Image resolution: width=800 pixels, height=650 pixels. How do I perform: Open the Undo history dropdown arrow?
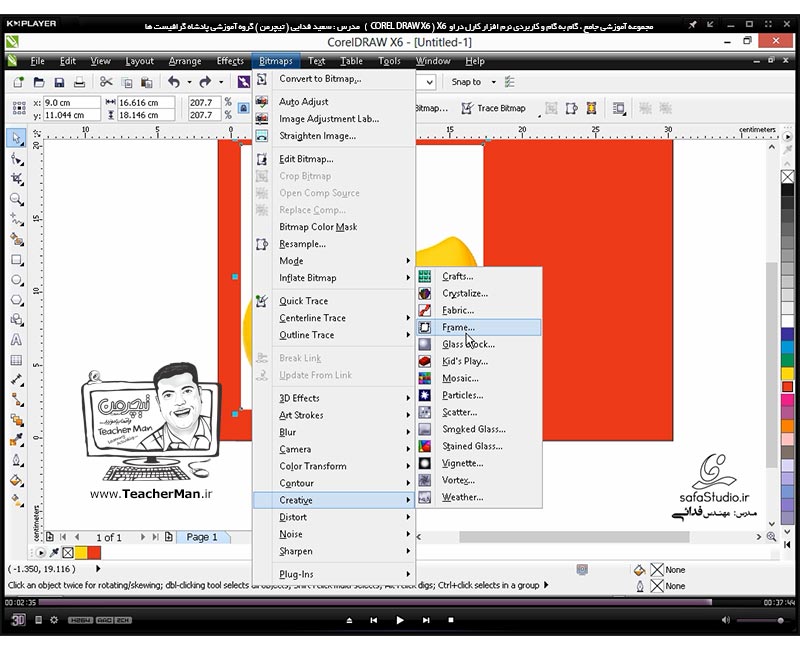[189, 82]
